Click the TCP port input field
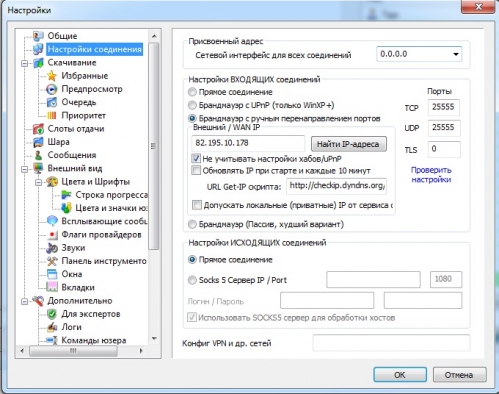This screenshot has height=394, width=499. coord(444,107)
